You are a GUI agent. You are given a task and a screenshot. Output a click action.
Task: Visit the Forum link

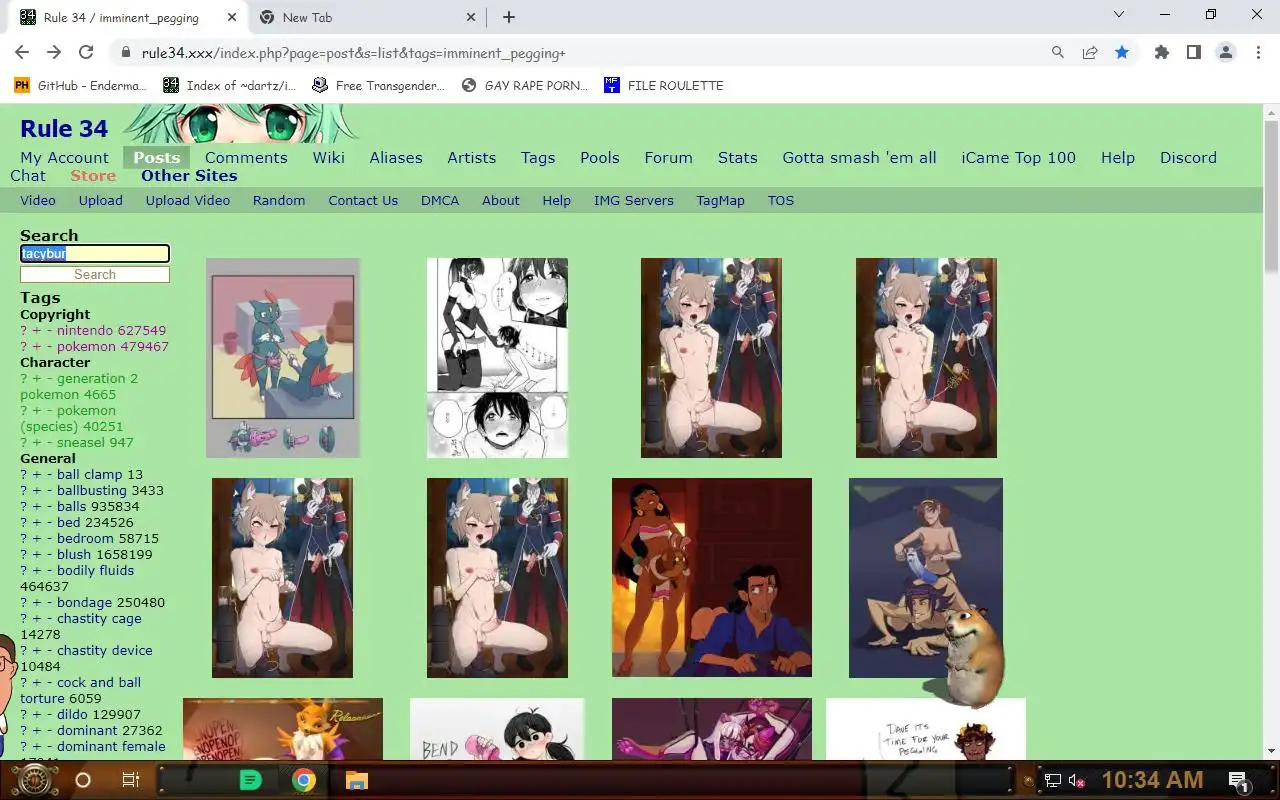tap(668, 157)
